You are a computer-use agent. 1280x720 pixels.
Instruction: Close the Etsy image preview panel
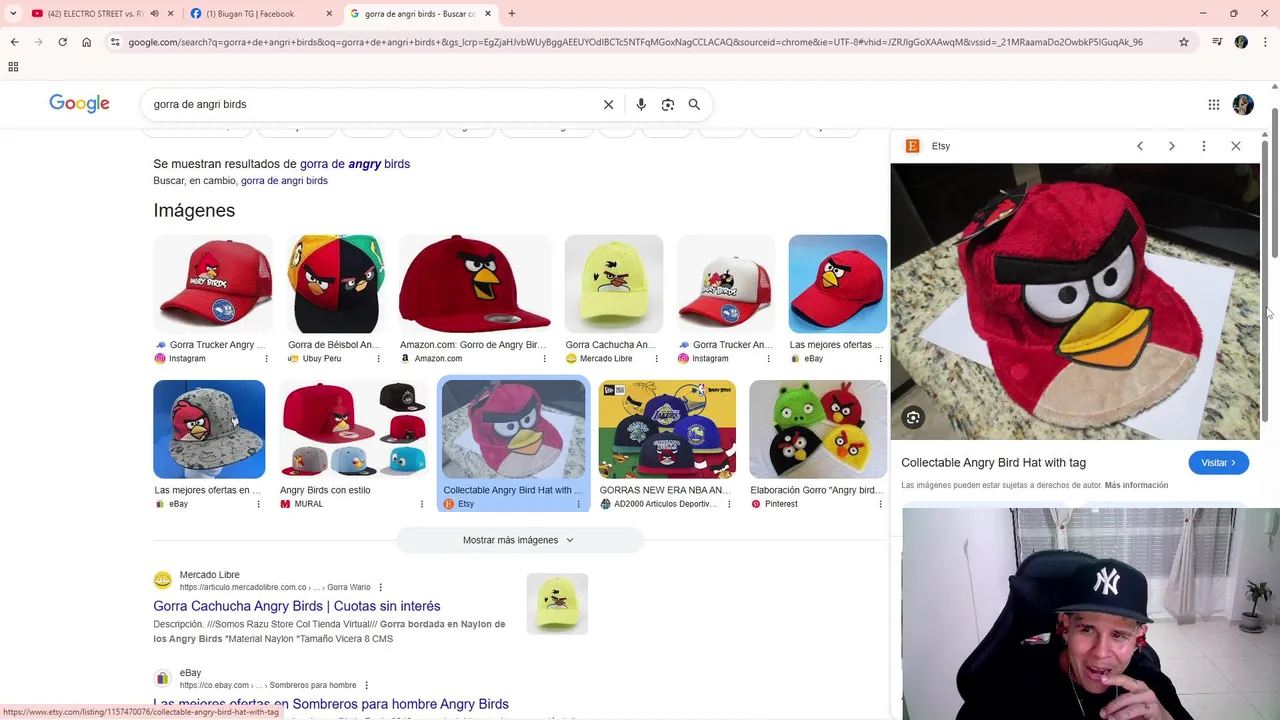[x=1236, y=146]
